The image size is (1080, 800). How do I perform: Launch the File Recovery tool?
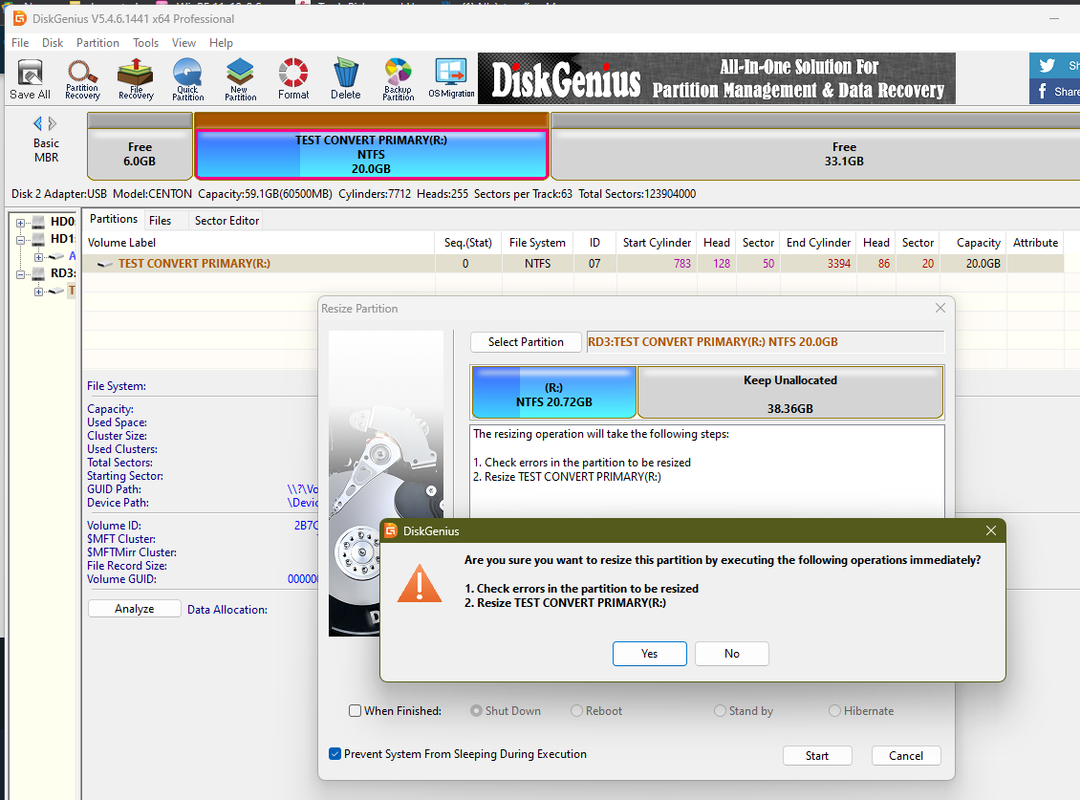(x=136, y=79)
